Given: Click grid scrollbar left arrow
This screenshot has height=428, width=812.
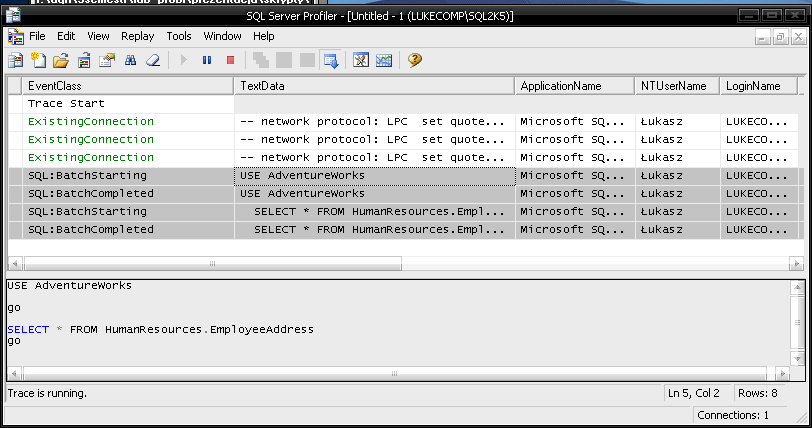Looking at the screenshot, I should point(15,264).
